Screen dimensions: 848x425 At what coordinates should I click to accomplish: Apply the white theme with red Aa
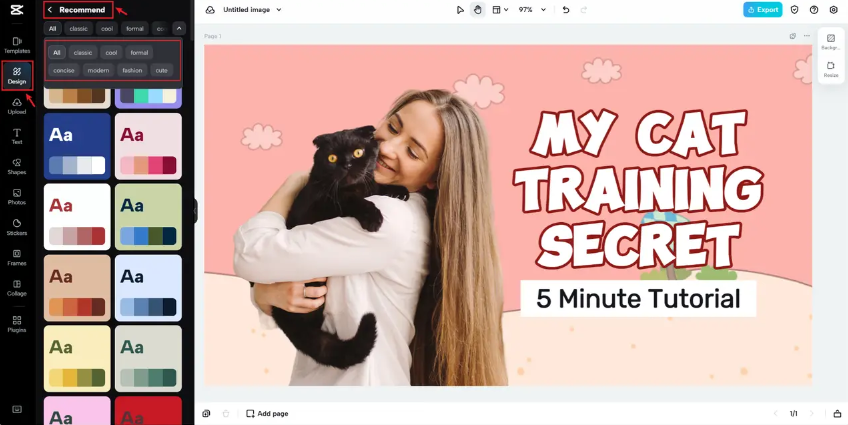point(77,217)
